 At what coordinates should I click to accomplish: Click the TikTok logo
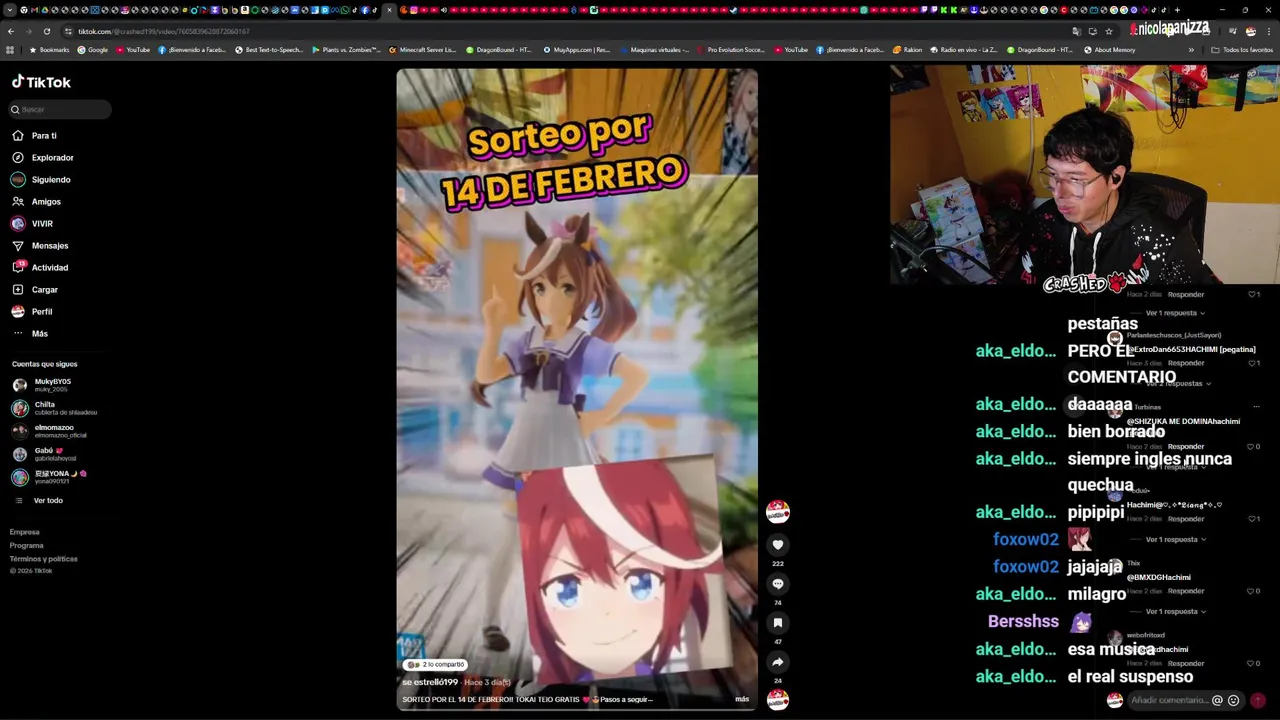point(41,82)
